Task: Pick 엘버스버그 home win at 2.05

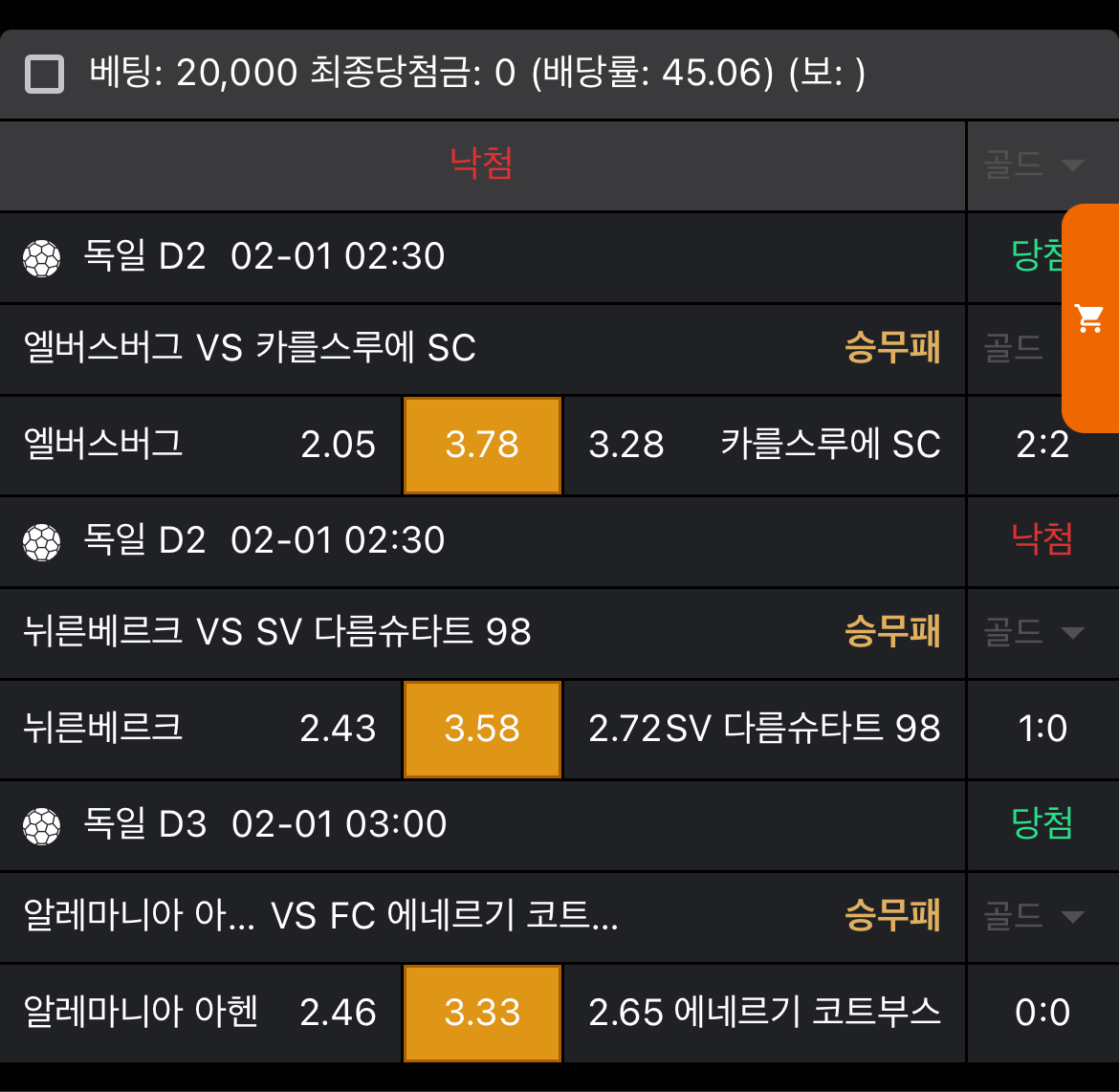Action: (x=200, y=445)
